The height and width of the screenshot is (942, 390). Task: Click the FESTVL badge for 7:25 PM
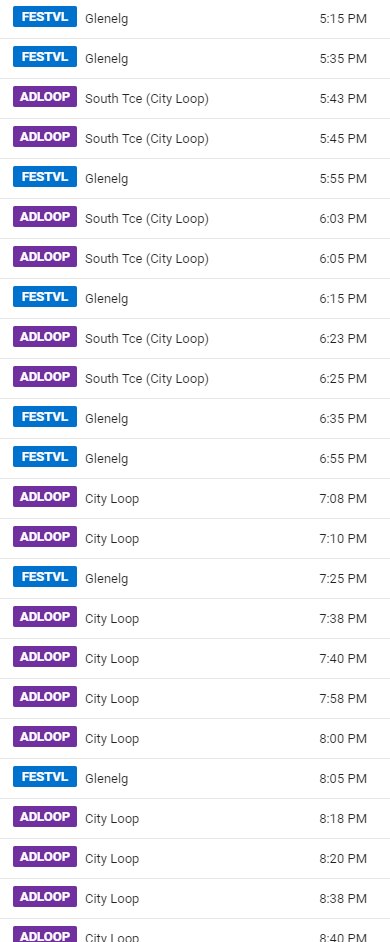click(x=45, y=577)
